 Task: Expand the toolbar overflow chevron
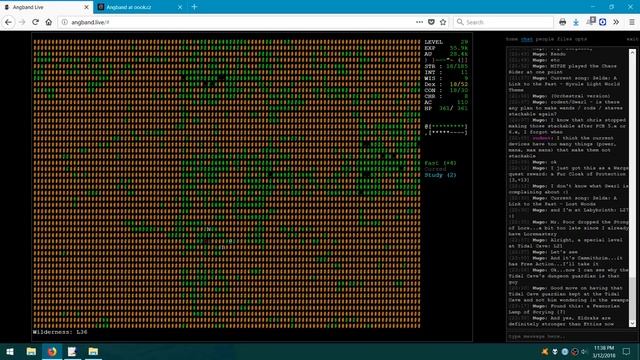pos(616,22)
